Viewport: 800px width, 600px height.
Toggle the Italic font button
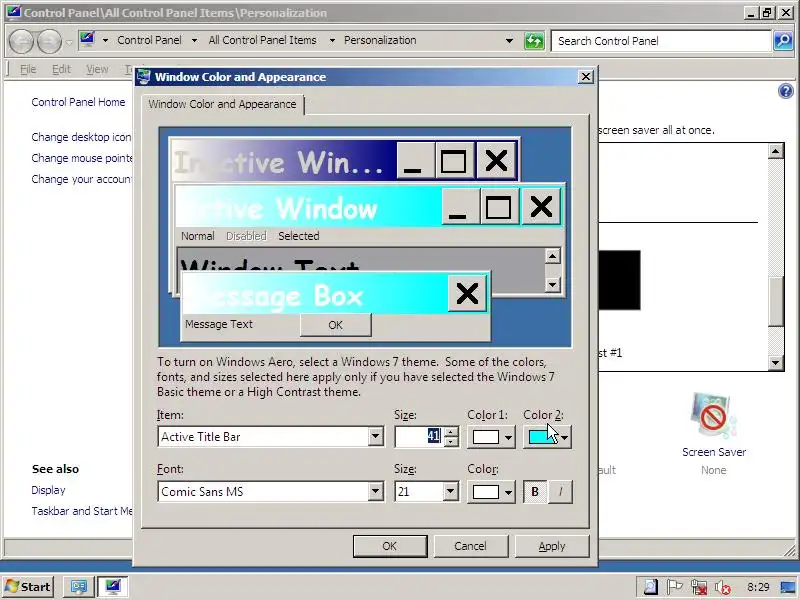coord(560,492)
